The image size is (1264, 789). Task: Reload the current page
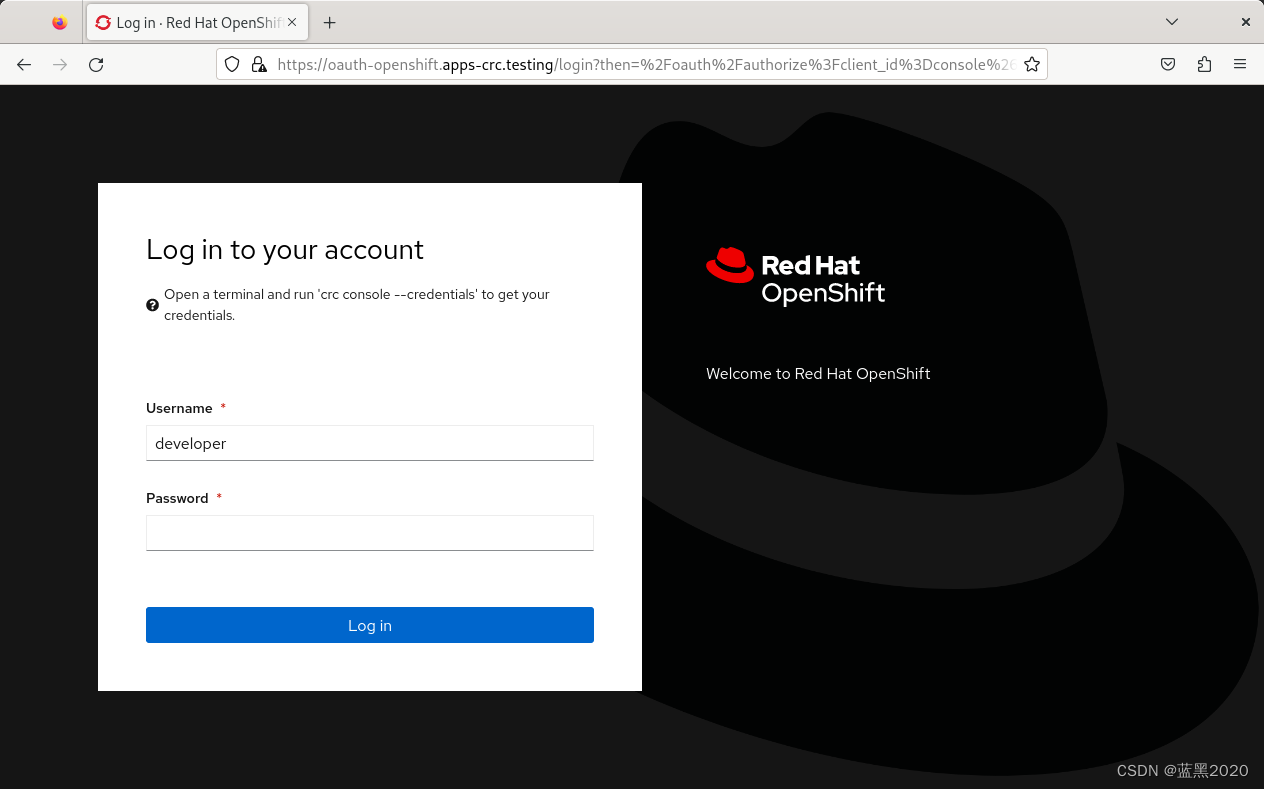click(96, 64)
